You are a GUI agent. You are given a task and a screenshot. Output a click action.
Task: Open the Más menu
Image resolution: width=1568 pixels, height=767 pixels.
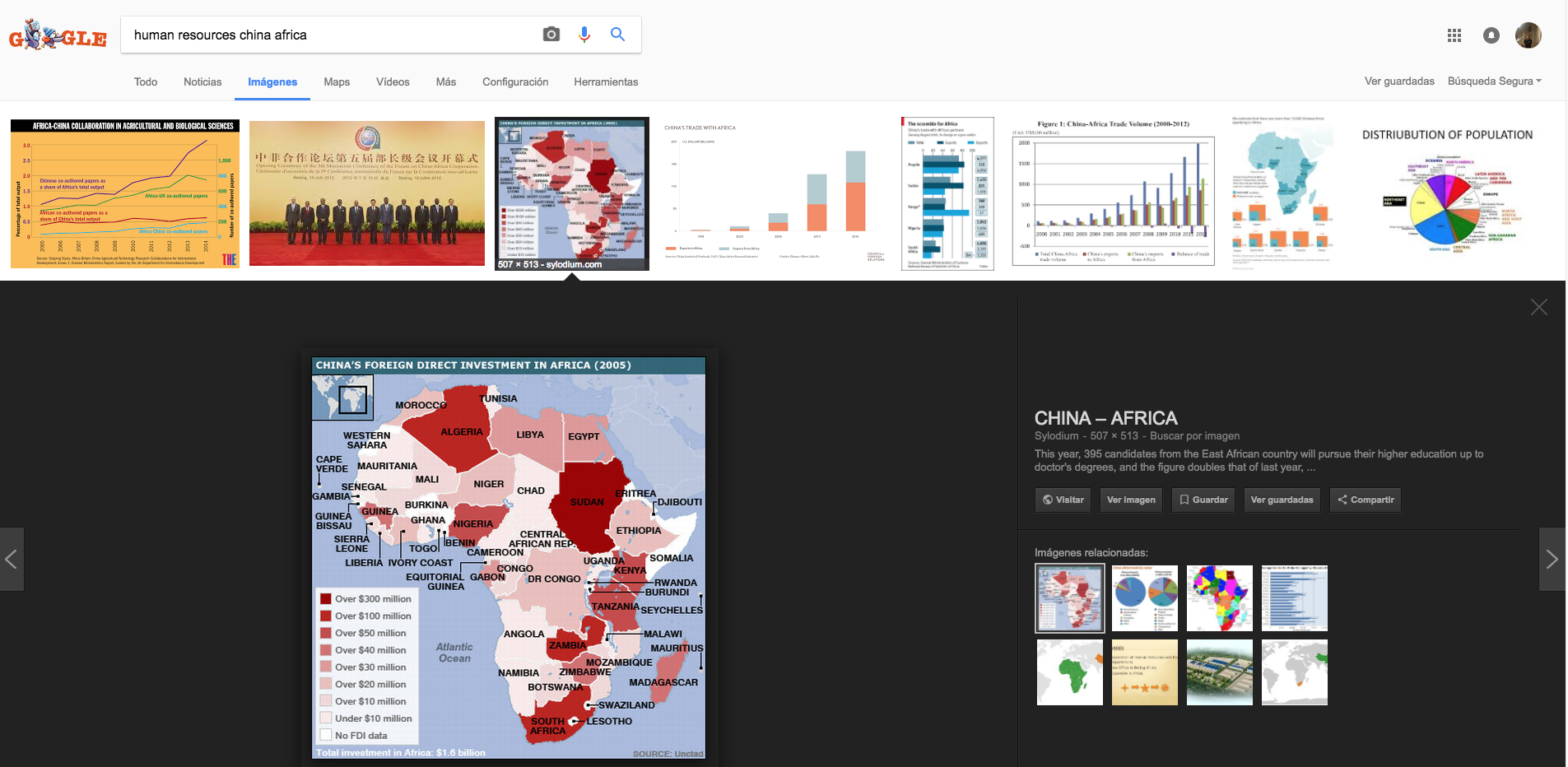point(446,82)
